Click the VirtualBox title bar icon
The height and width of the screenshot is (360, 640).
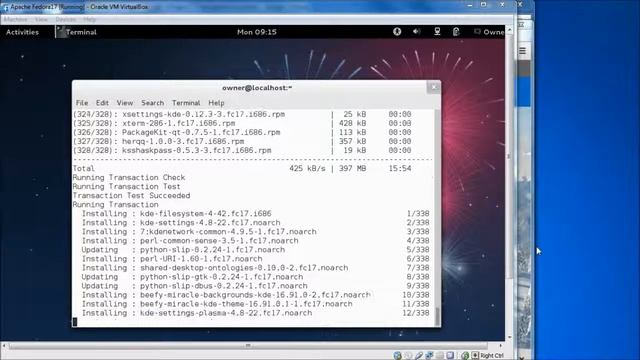(5, 7)
